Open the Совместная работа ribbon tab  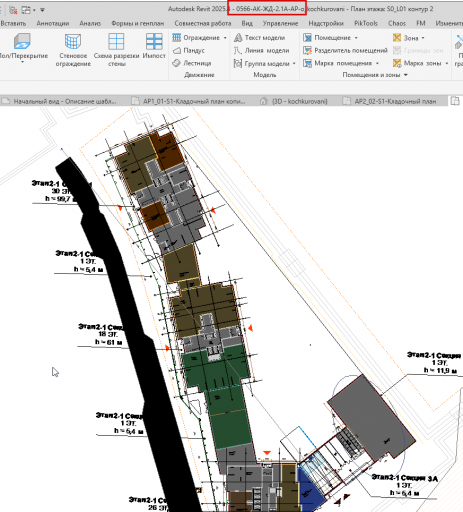click(x=203, y=23)
